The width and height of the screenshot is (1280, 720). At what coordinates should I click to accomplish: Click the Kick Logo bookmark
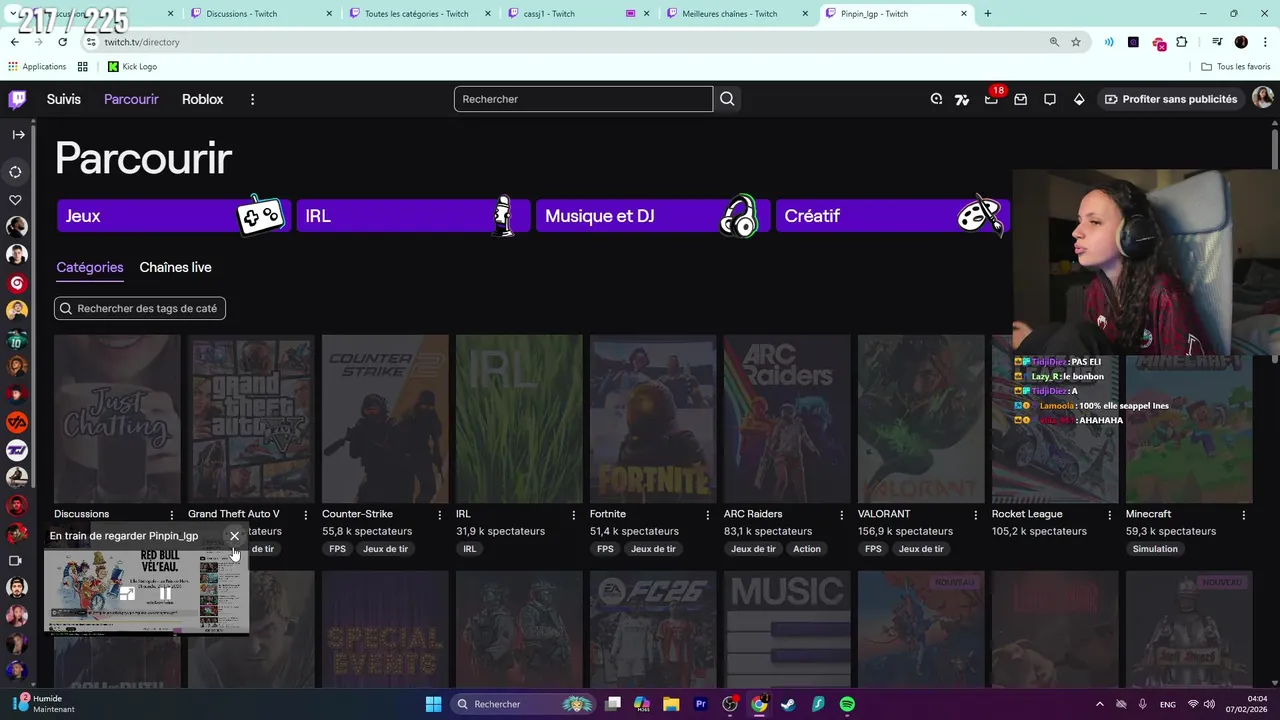132,66
